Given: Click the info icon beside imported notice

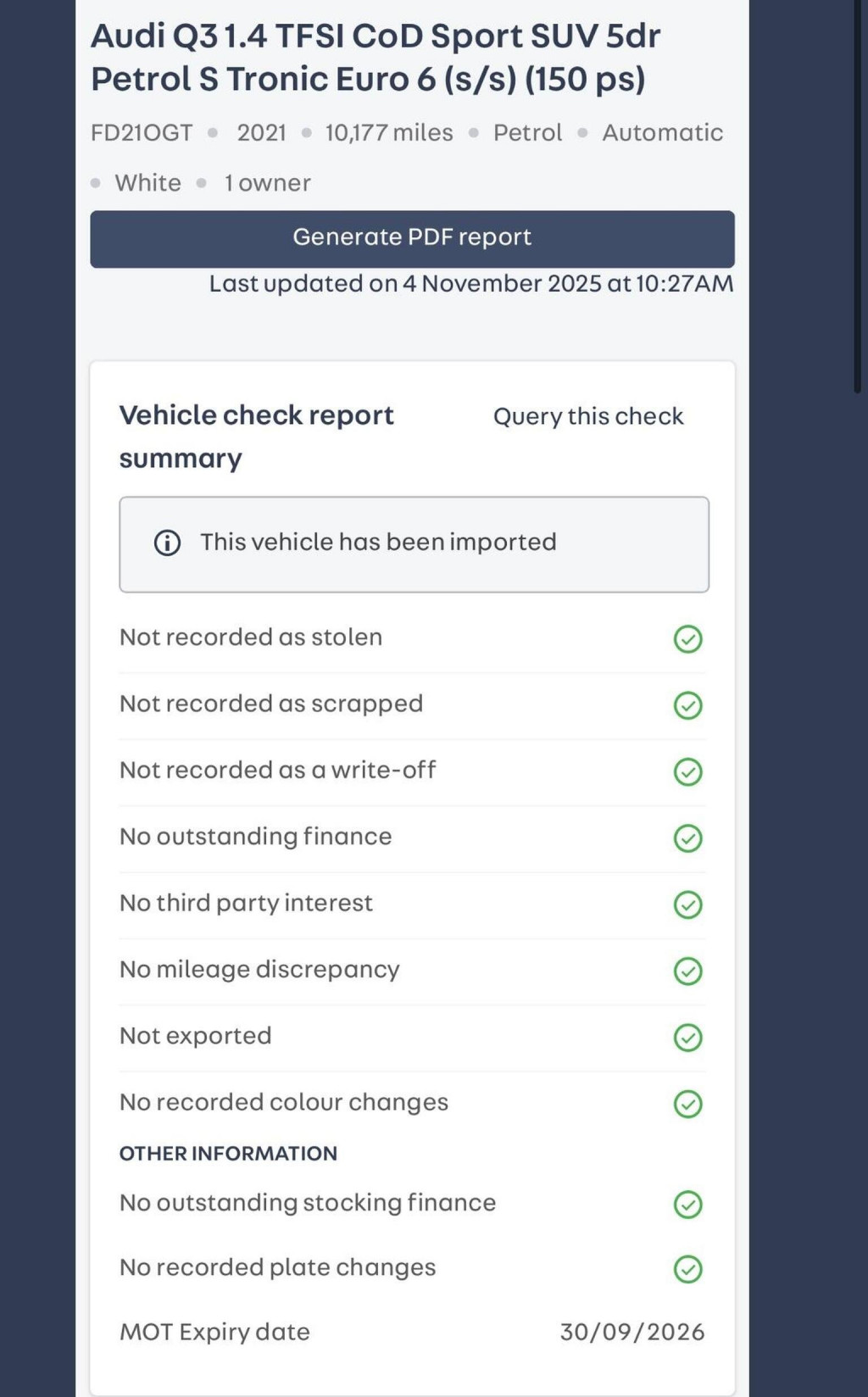Looking at the screenshot, I should pyautogui.click(x=167, y=543).
